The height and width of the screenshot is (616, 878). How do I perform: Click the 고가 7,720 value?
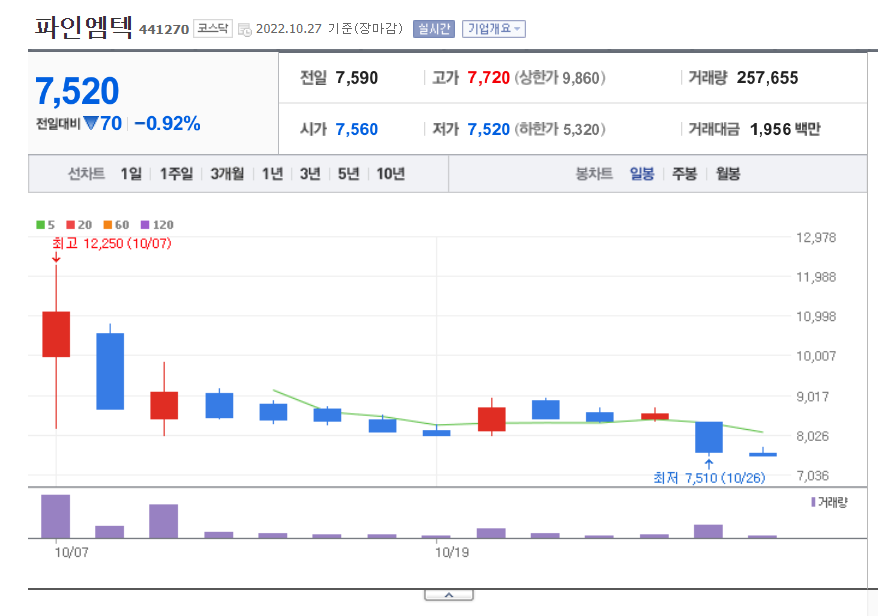click(x=488, y=78)
